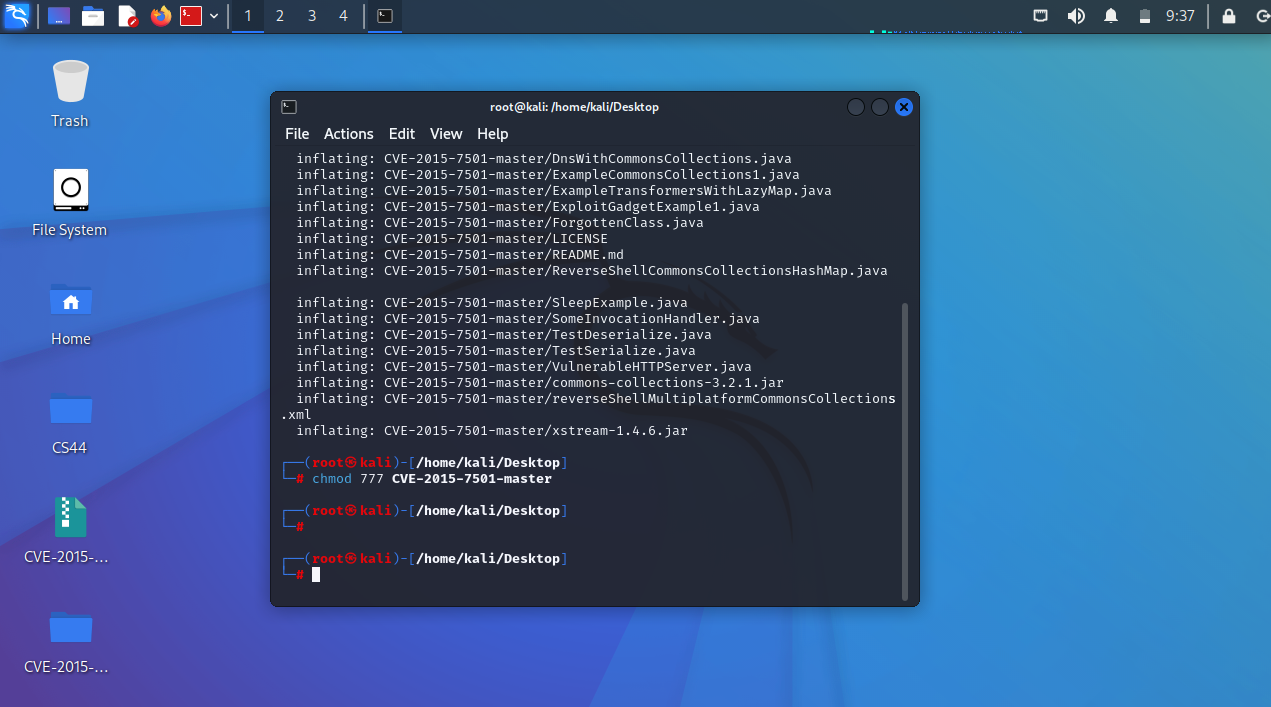Launch Firefox from the panel

[x=160, y=16]
